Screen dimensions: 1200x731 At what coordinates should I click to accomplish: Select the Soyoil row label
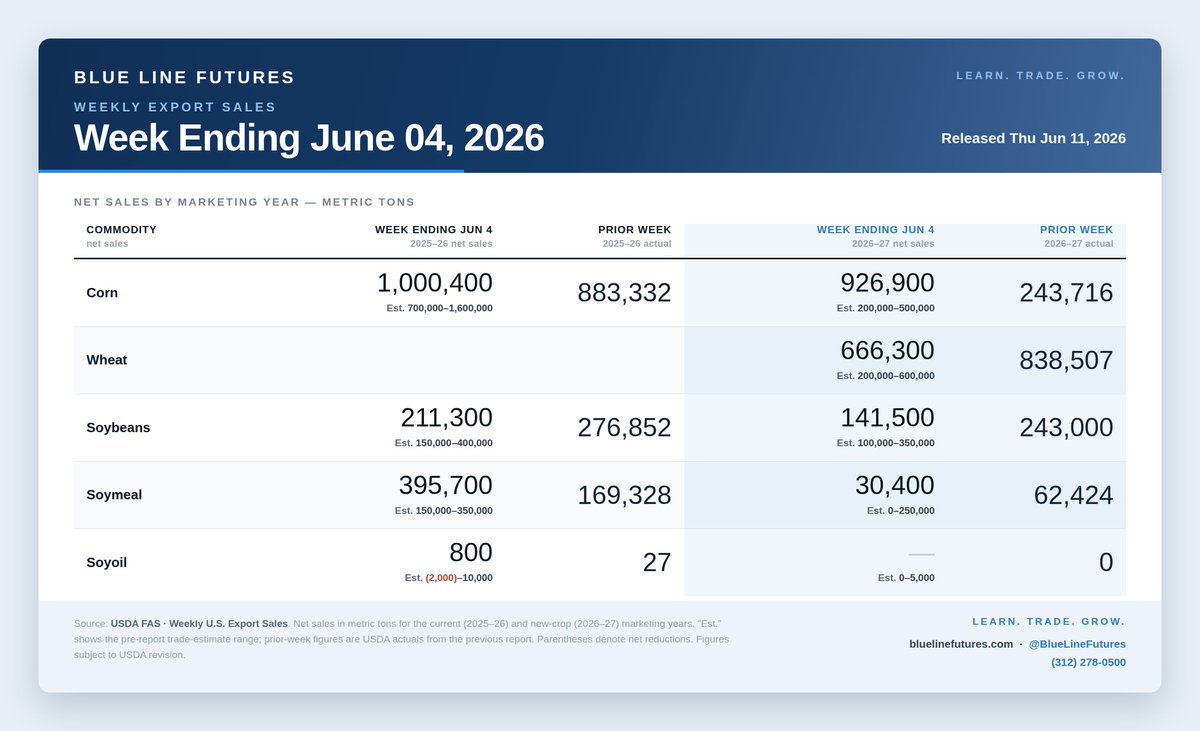click(107, 562)
